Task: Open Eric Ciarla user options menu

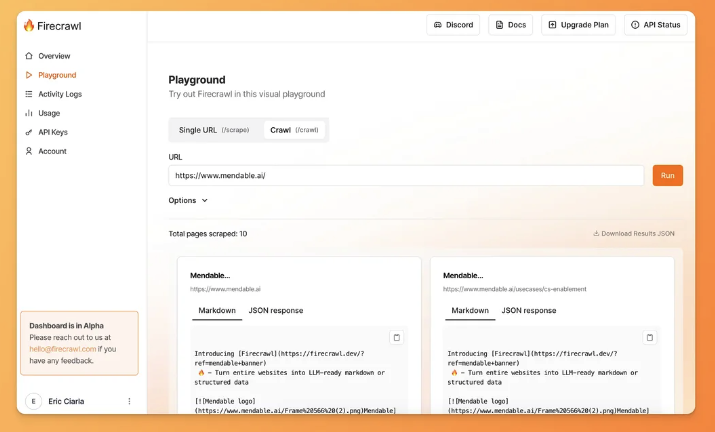Action: 129,401
